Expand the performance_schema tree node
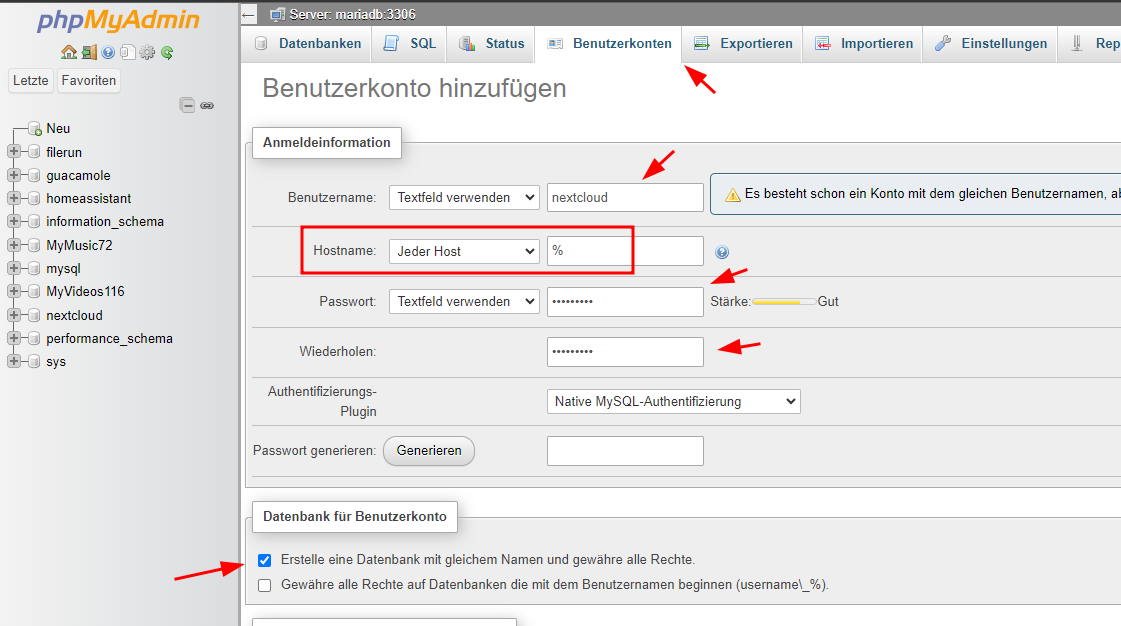Image resolution: width=1121 pixels, height=626 pixels. pyautogui.click(x=14, y=338)
